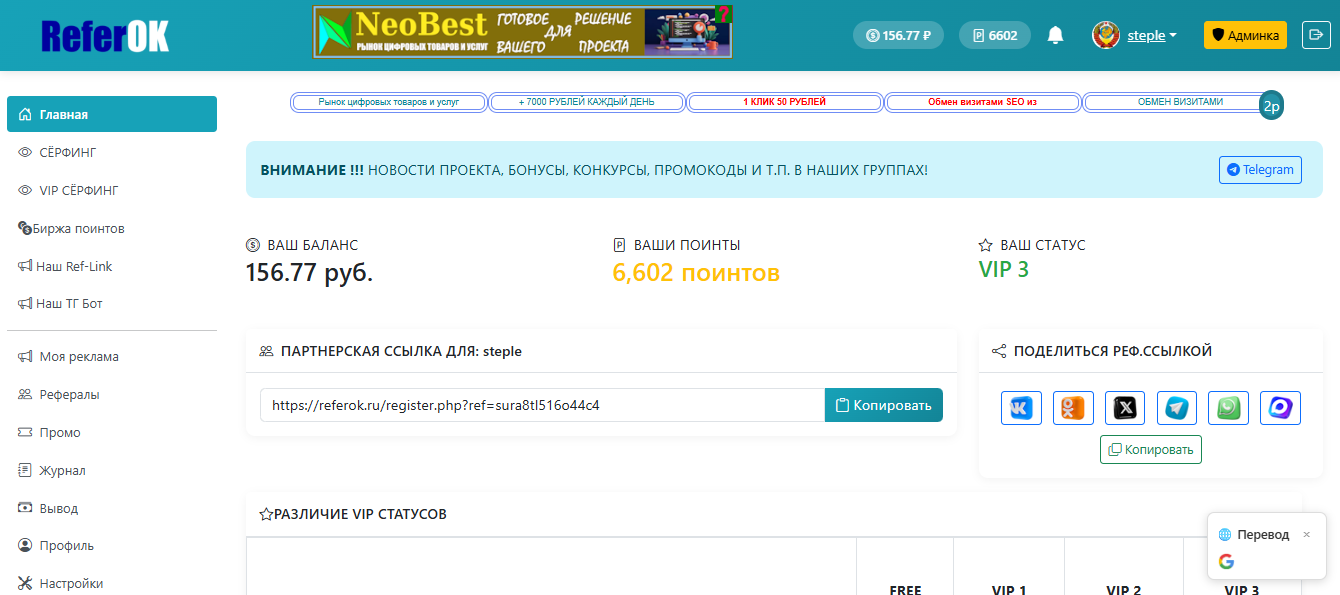The width and height of the screenshot is (1340, 595).
Task: Click the referral link input field
Action: click(542, 405)
